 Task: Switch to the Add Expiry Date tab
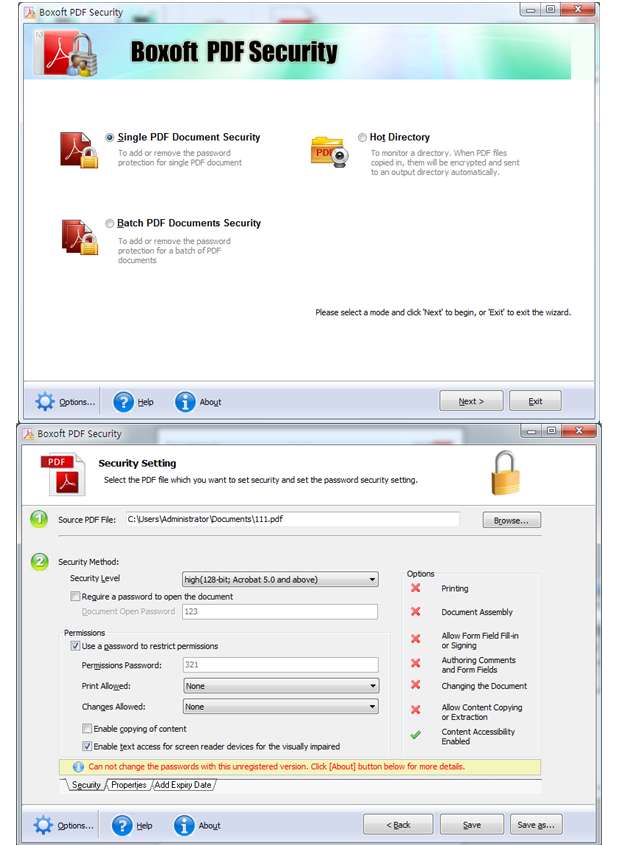pos(183,785)
